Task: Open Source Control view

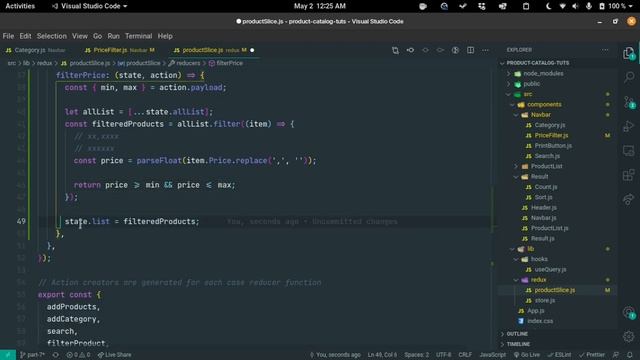Action: [629, 102]
